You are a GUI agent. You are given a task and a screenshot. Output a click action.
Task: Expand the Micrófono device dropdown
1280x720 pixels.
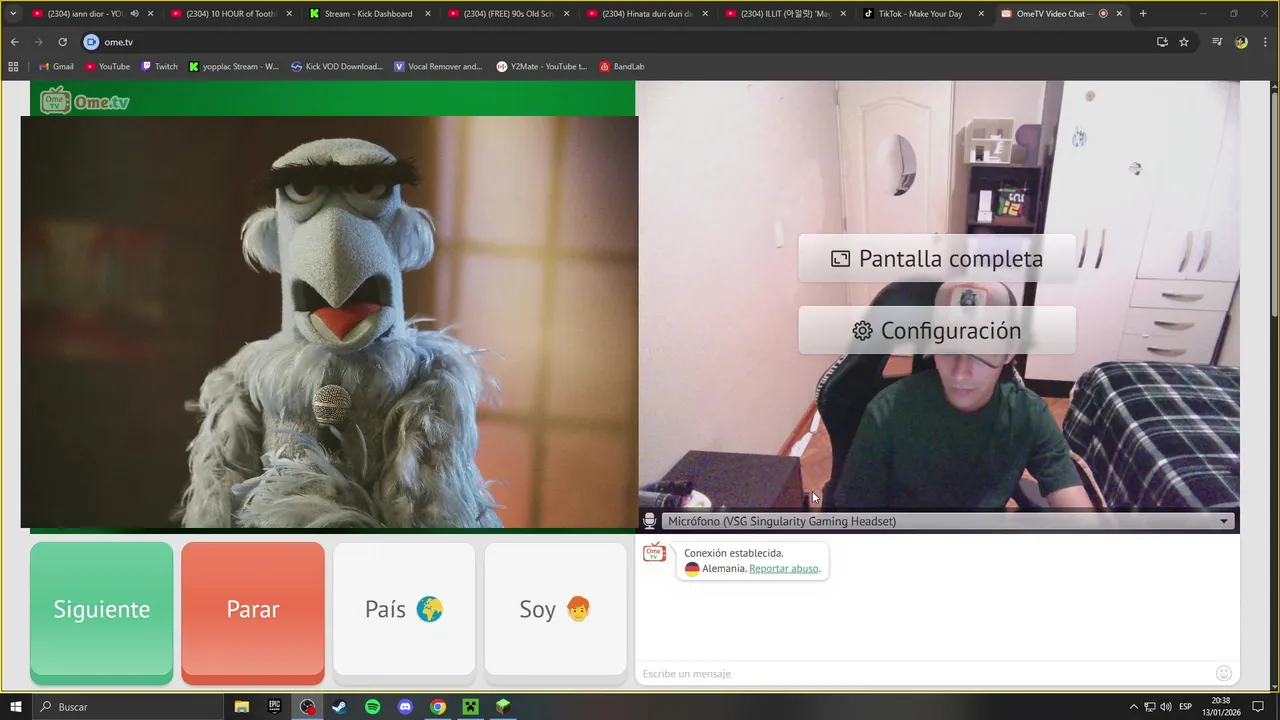pos(947,521)
